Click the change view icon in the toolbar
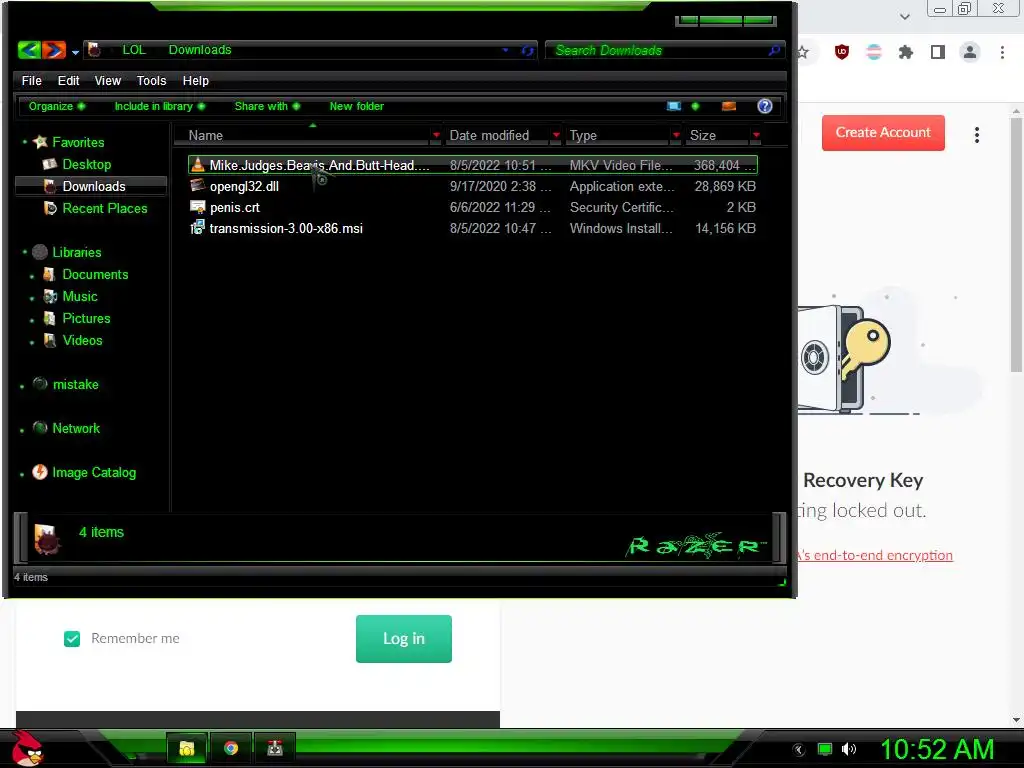Image resolution: width=1024 pixels, height=768 pixels. pyautogui.click(x=674, y=106)
